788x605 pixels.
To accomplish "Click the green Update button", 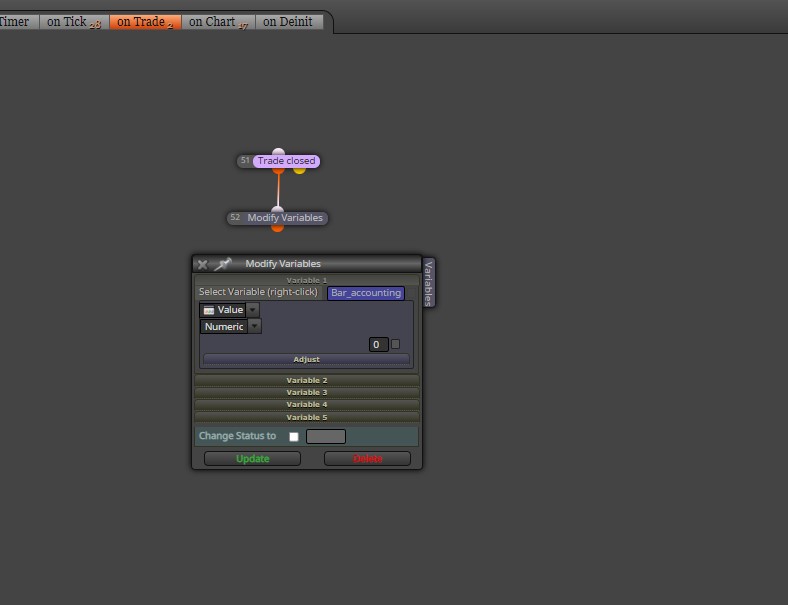I will pyautogui.click(x=252, y=459).
